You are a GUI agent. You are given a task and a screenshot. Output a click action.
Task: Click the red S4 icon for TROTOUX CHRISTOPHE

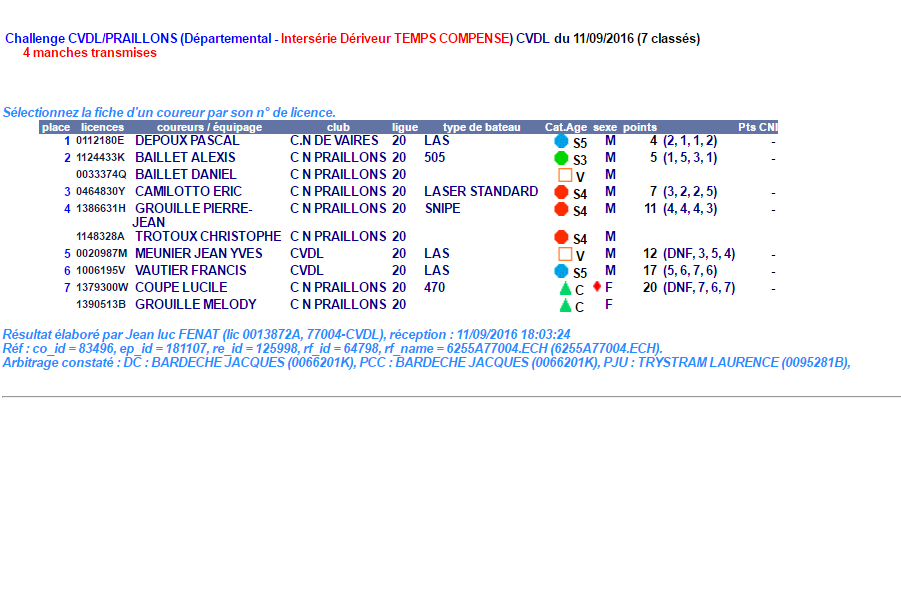561,237
